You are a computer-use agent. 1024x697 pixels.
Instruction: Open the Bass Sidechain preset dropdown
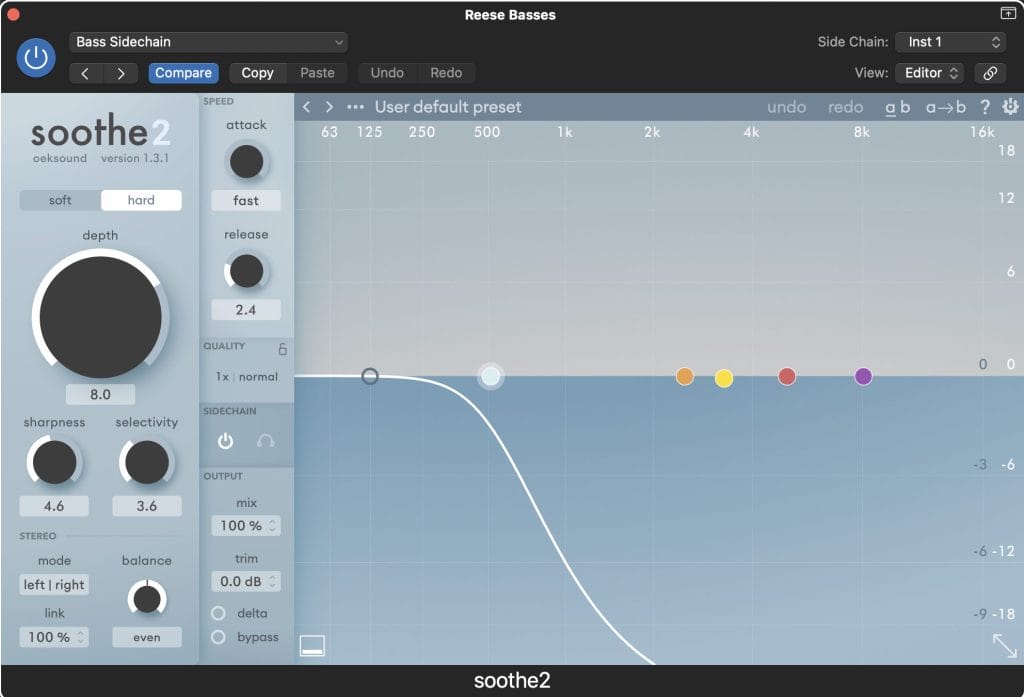(208, 42)
